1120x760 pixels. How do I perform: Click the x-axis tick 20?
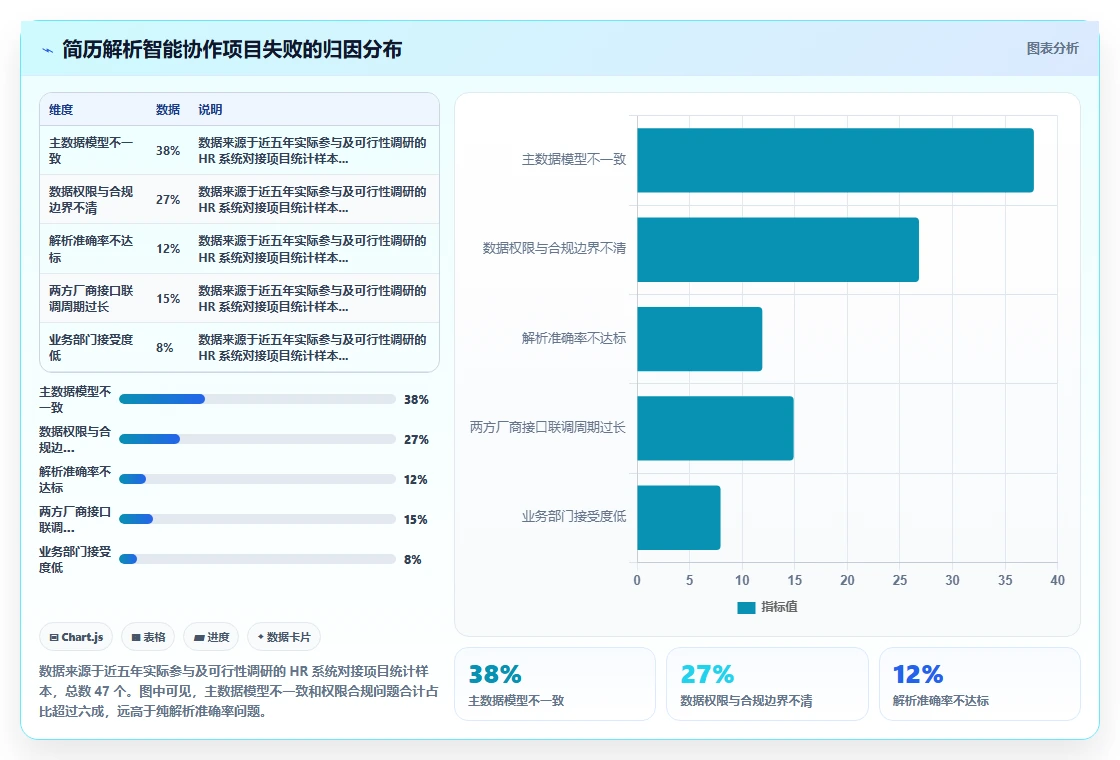(x=847, y=581)
